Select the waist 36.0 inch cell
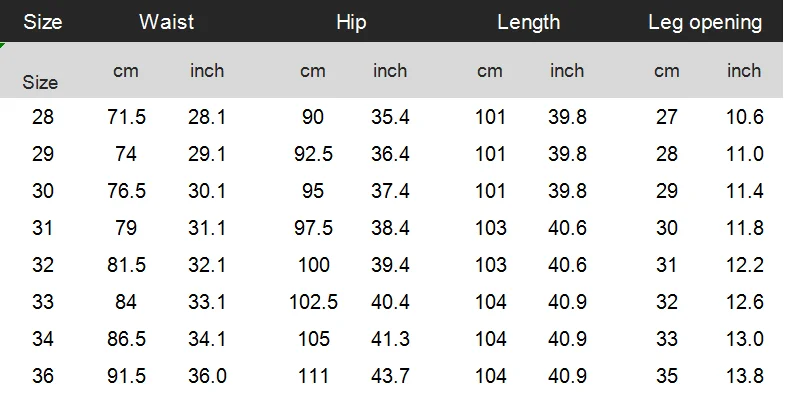 click(207, 376)
